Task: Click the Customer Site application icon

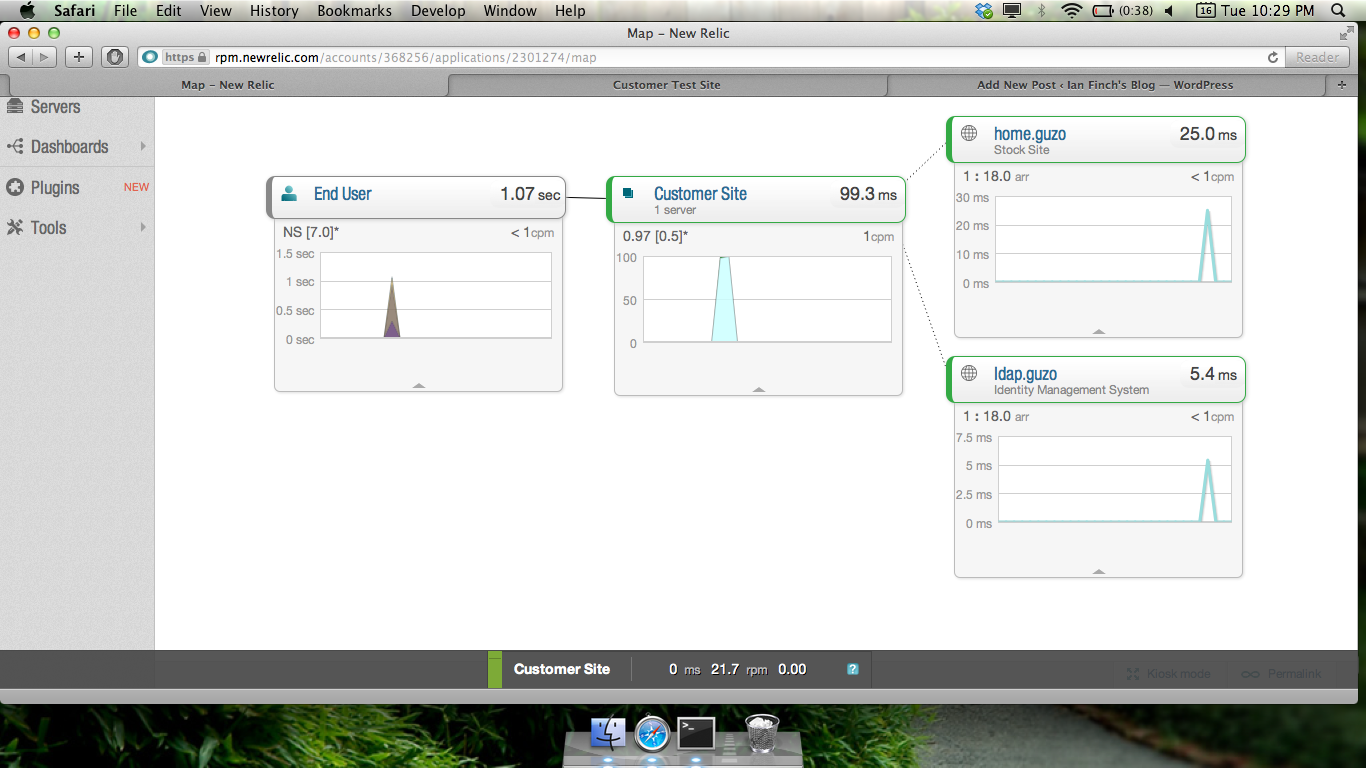Action: pos(628,194)
